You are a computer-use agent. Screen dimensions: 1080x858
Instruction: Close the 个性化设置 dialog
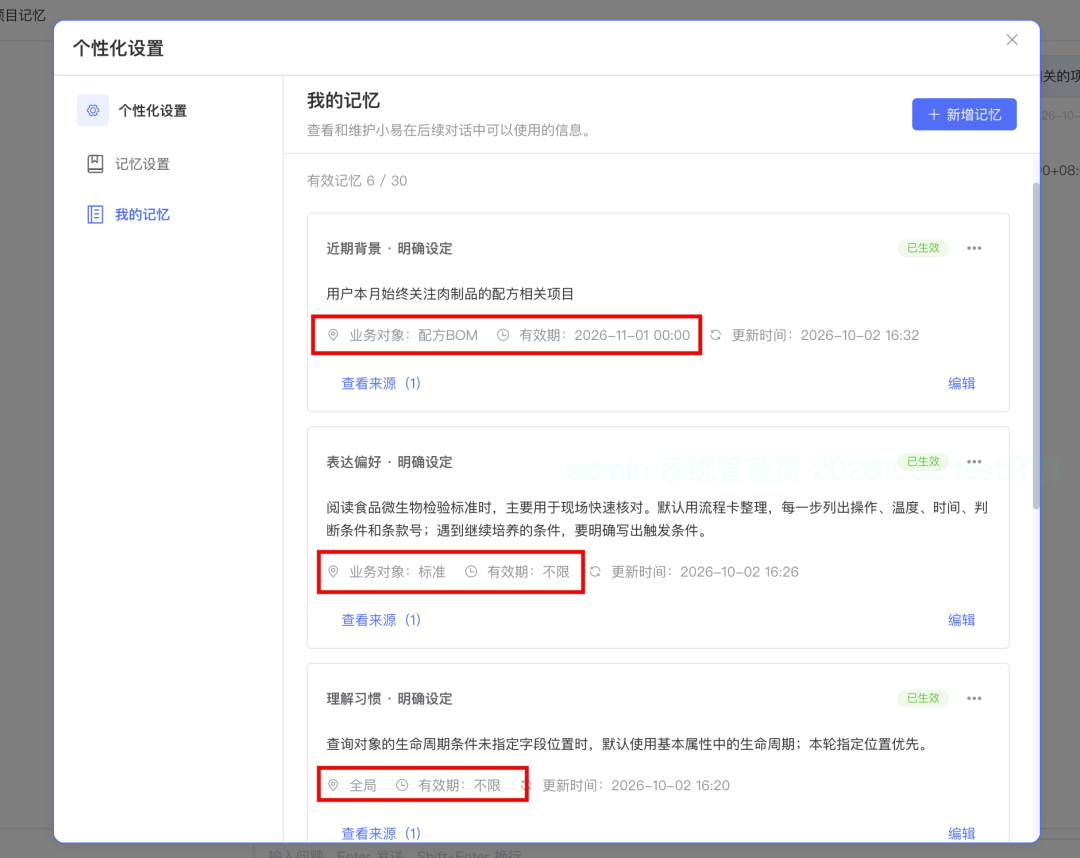(x=1012, y=40)
